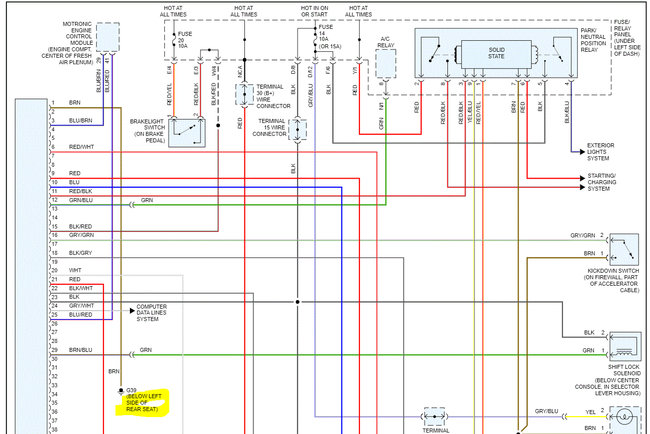The image size is (650, 434).
Task: Click the Terminal 15 wire connector symbol
Action: click(297, 130)
